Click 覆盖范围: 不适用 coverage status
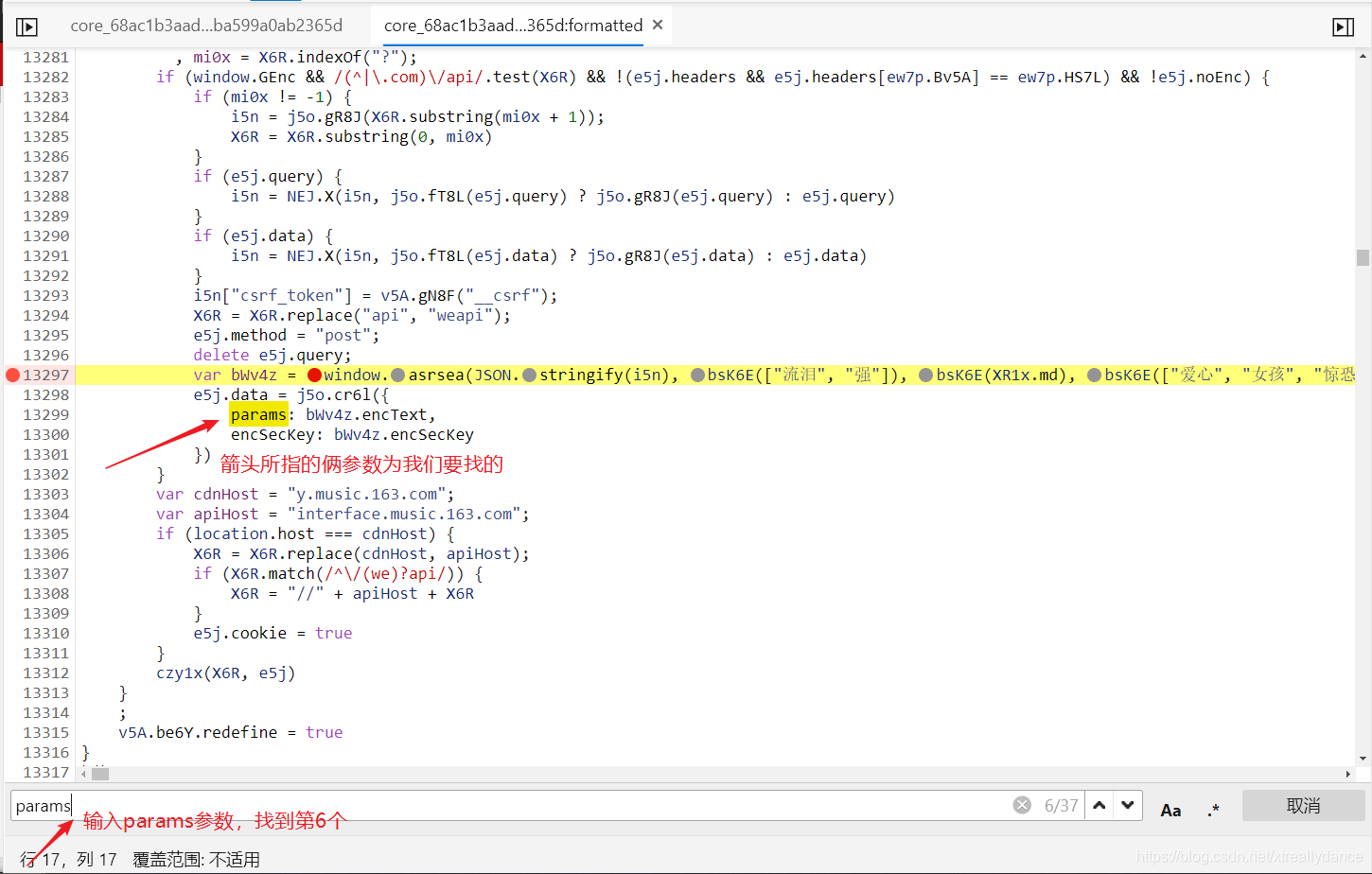1372x874 pixels. coord(196,860)
